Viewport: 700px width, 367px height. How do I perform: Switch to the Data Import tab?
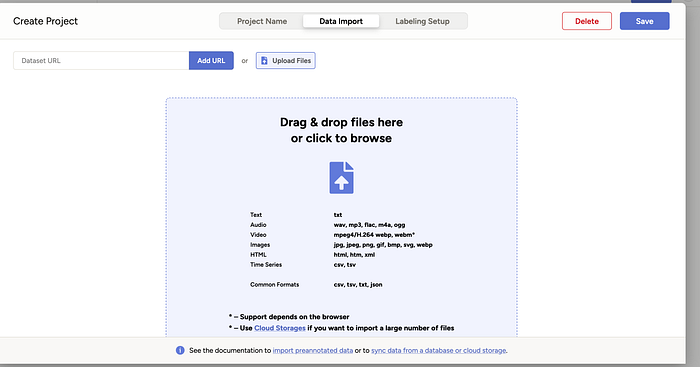tap(341, 21)
